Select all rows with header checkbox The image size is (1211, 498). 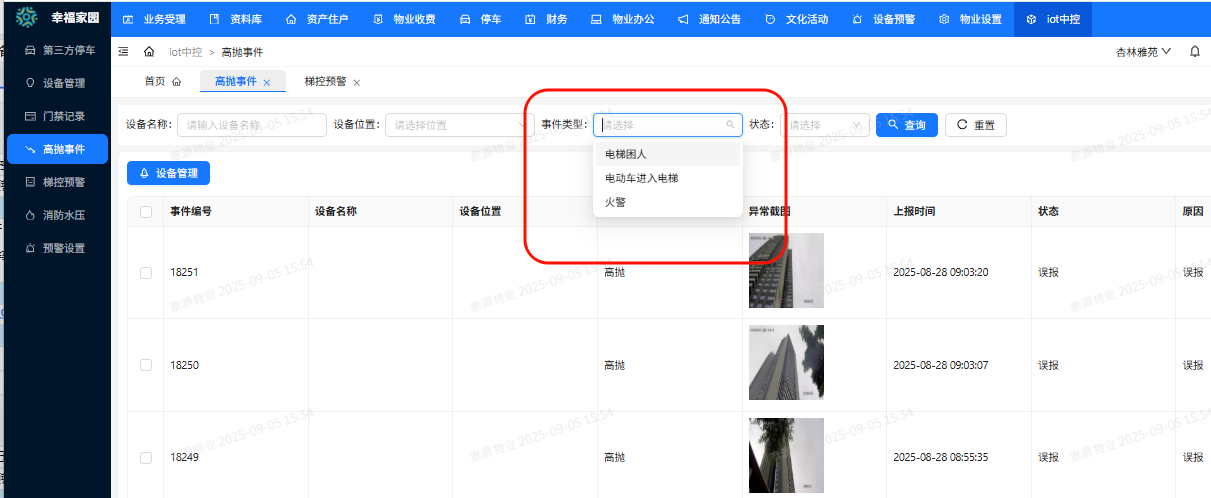click(146, 212)
